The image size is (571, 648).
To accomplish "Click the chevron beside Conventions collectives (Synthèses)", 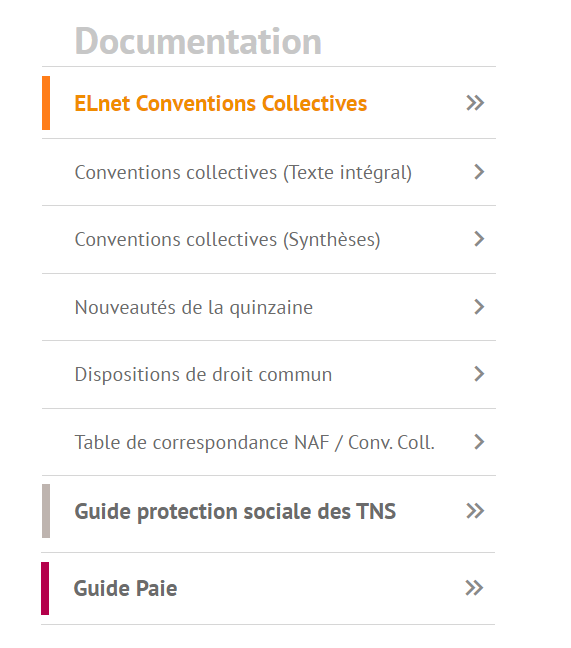I will tap(479, 239).
